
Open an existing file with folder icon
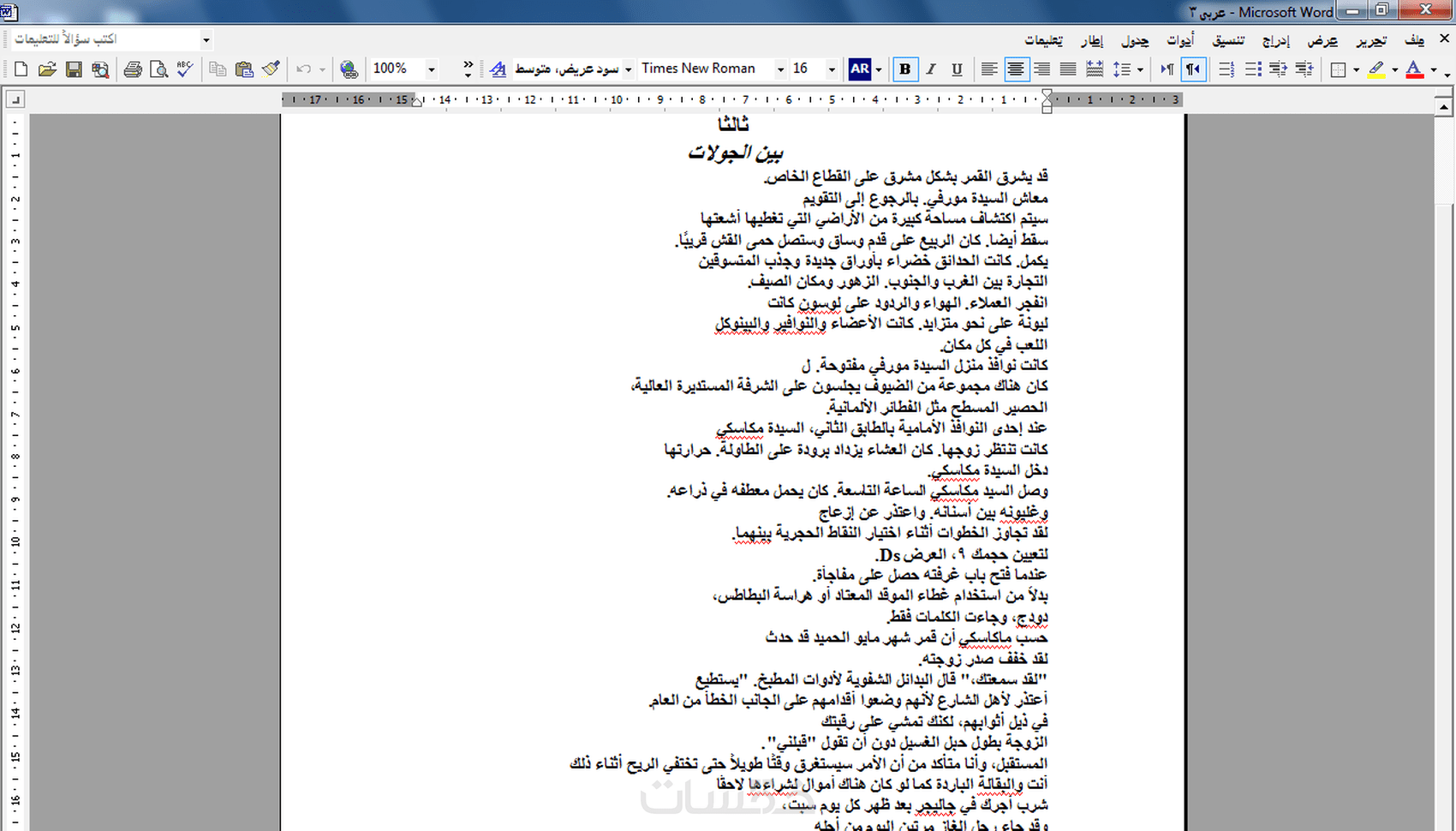click(48, 69)
